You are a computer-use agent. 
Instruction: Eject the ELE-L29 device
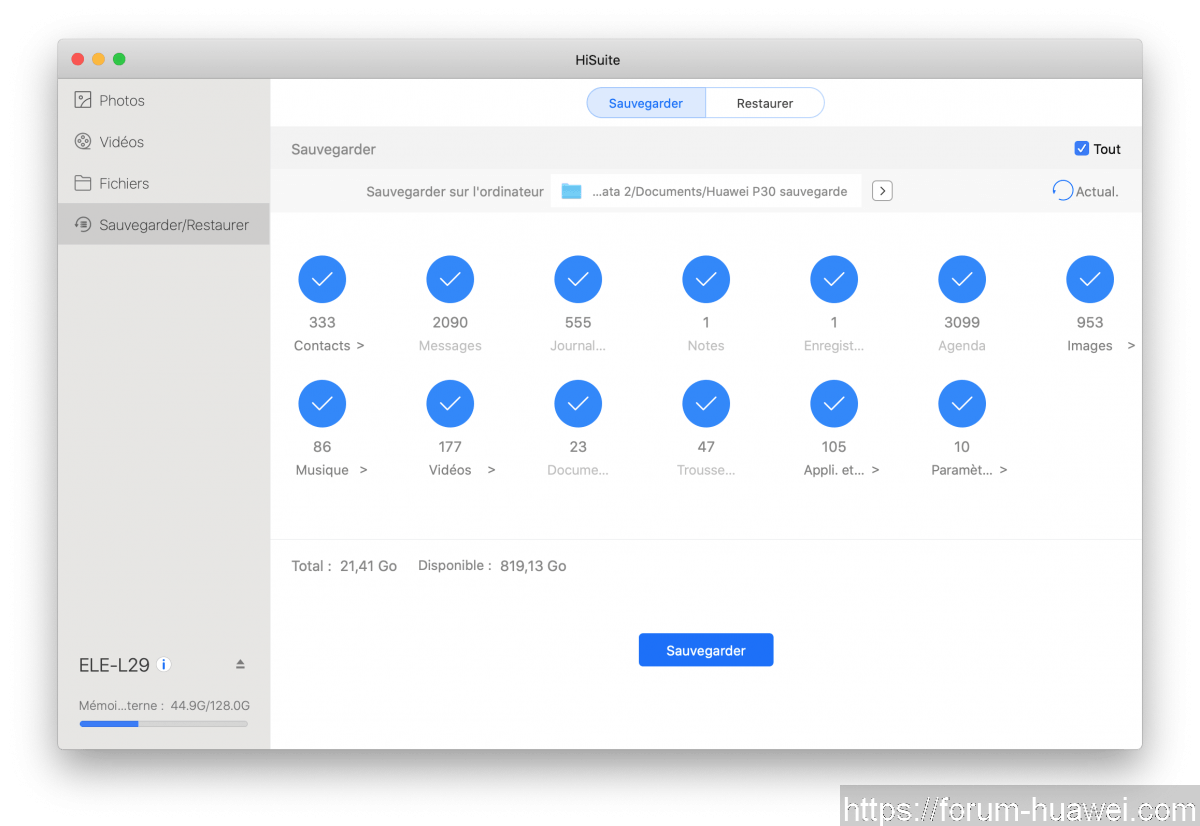click(240, 664)
